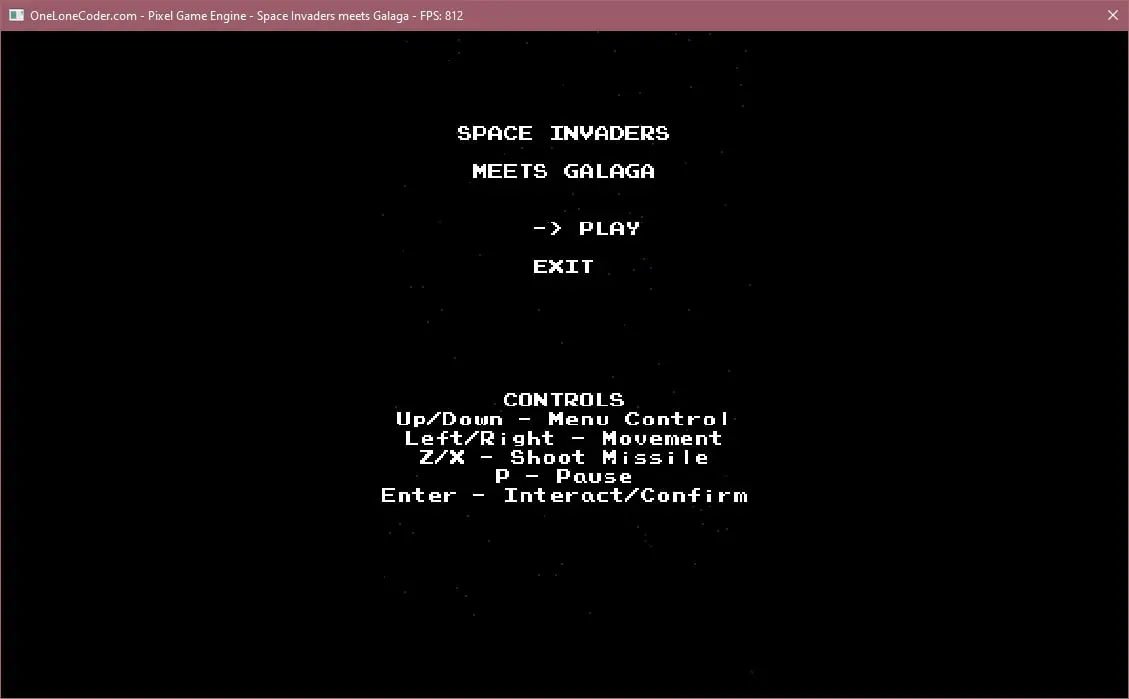Screen dimensions: 1129x699
Task: Click the Movement description text
Action: [x=661, y=438]
